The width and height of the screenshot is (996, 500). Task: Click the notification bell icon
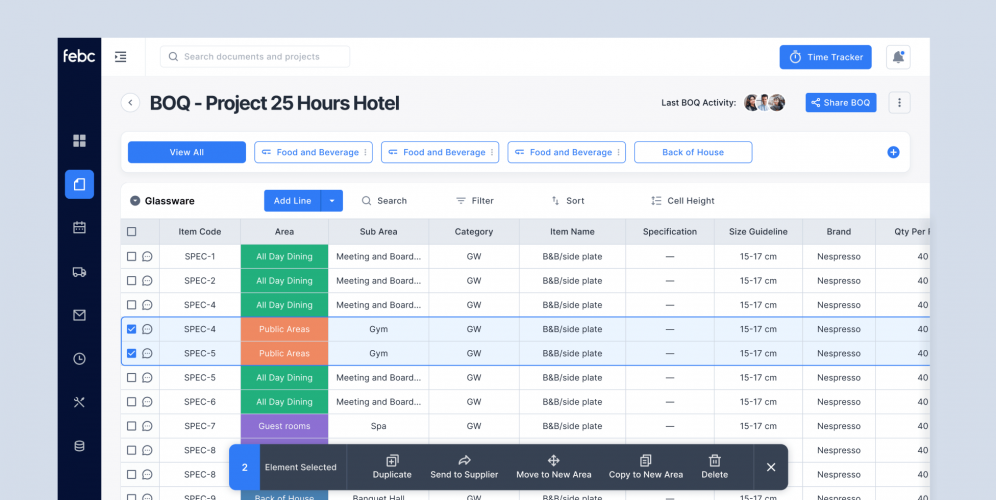pos(898,57)
